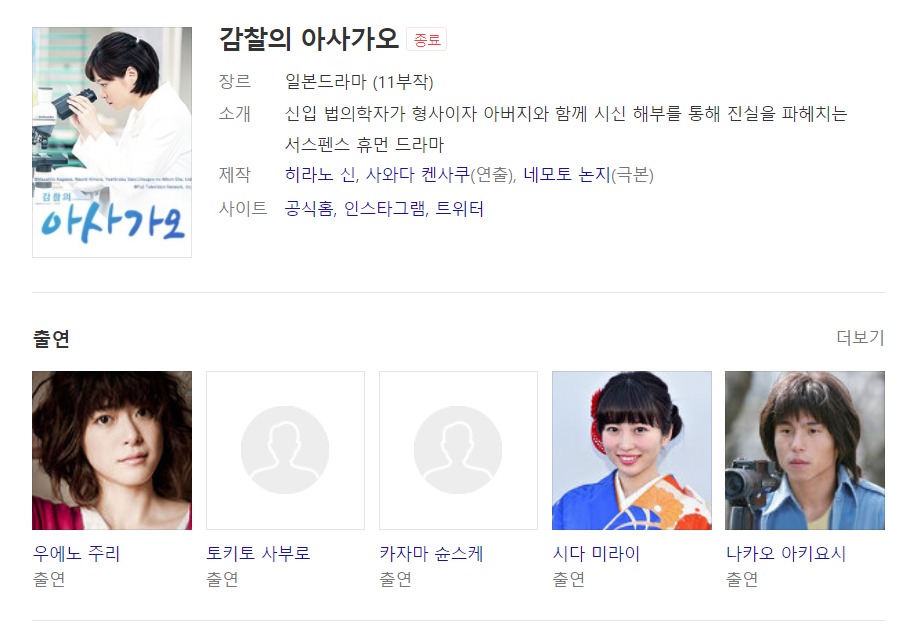Click the 토키토 사부로 name link

pos(258,553)
